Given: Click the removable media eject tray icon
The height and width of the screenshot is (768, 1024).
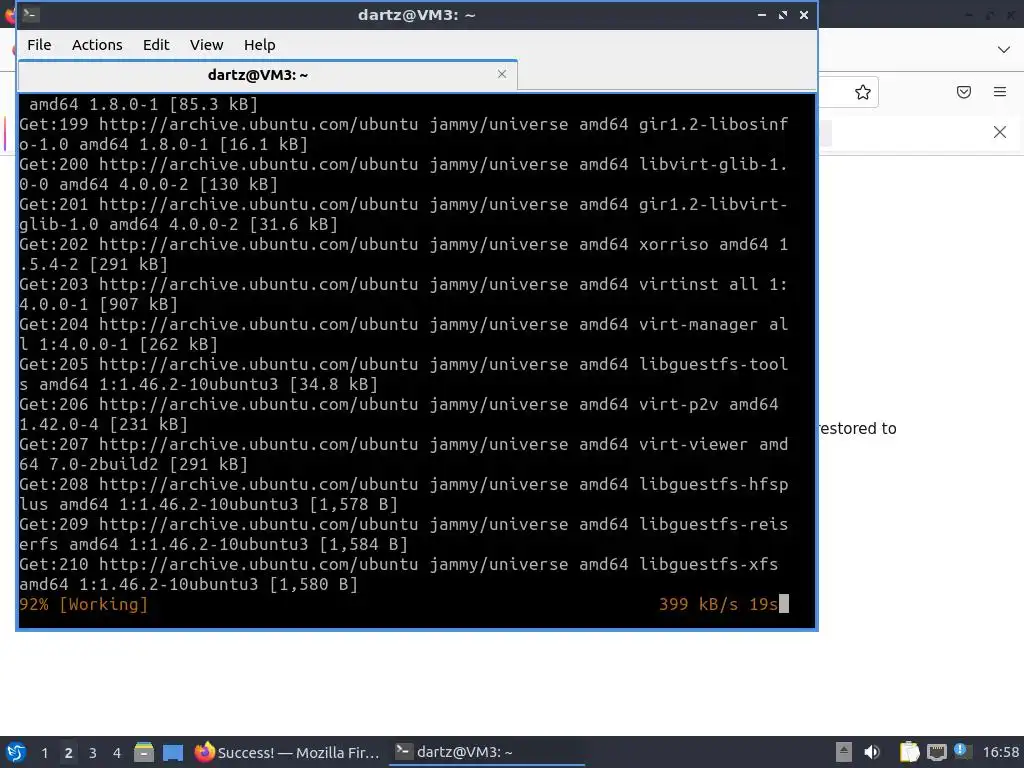Looking at the screenshot, I should [x=844, y=752].
